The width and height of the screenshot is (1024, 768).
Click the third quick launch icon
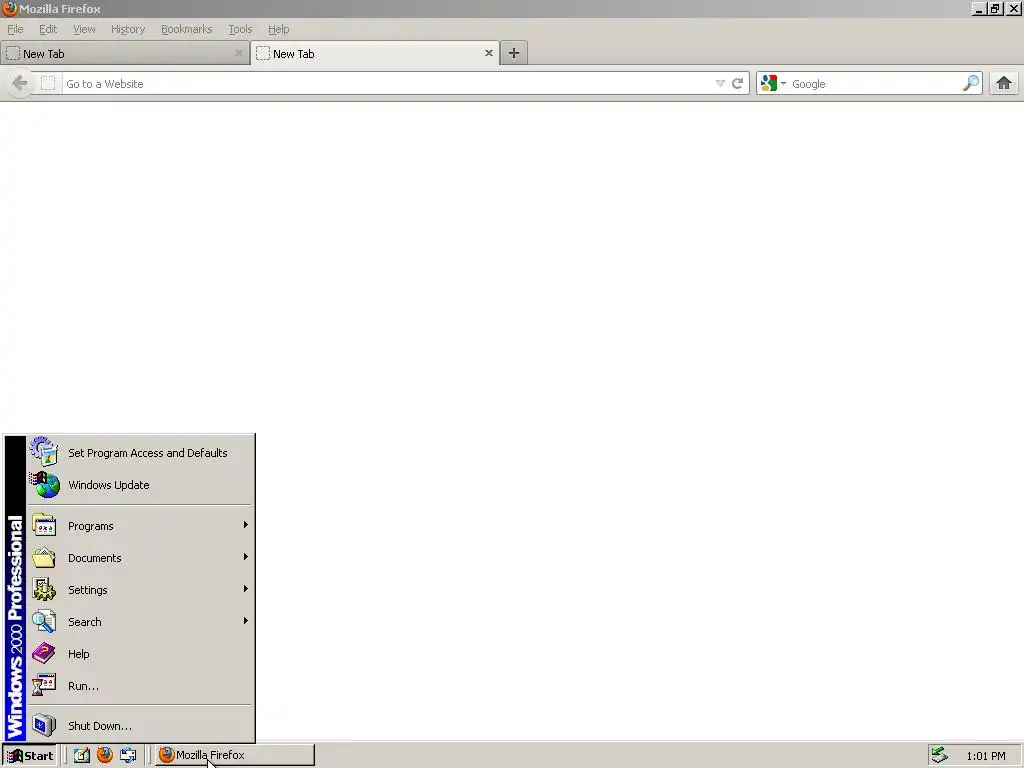click(x=128, y=756)
